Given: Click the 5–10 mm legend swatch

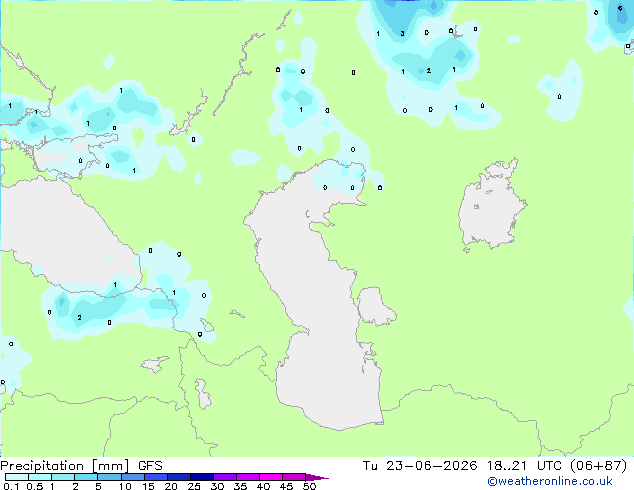Looking at the screenshot, I should (109, 477).
